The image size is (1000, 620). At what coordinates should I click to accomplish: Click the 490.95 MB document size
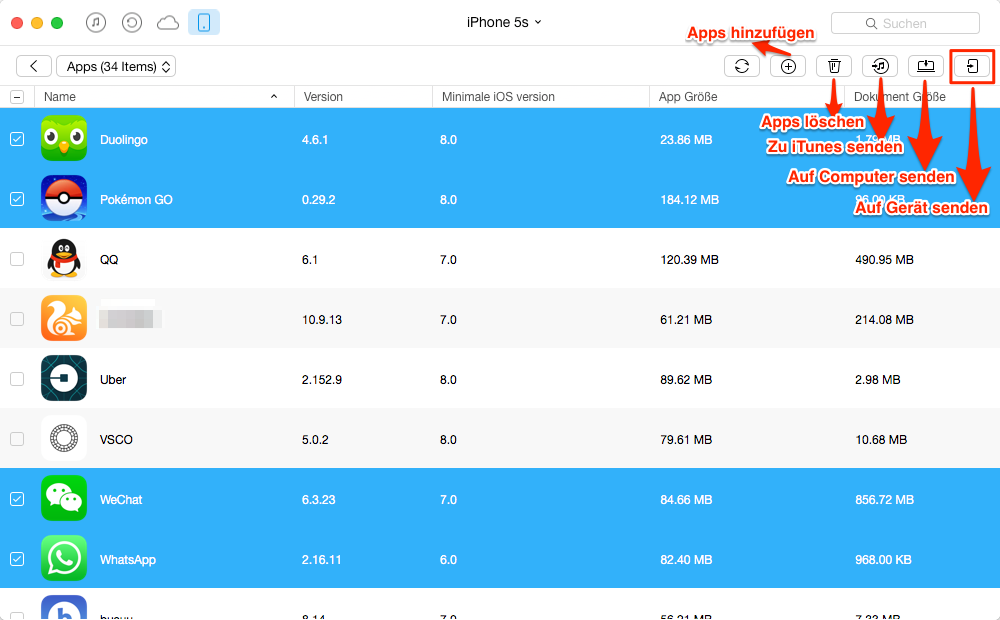(884, 260)
